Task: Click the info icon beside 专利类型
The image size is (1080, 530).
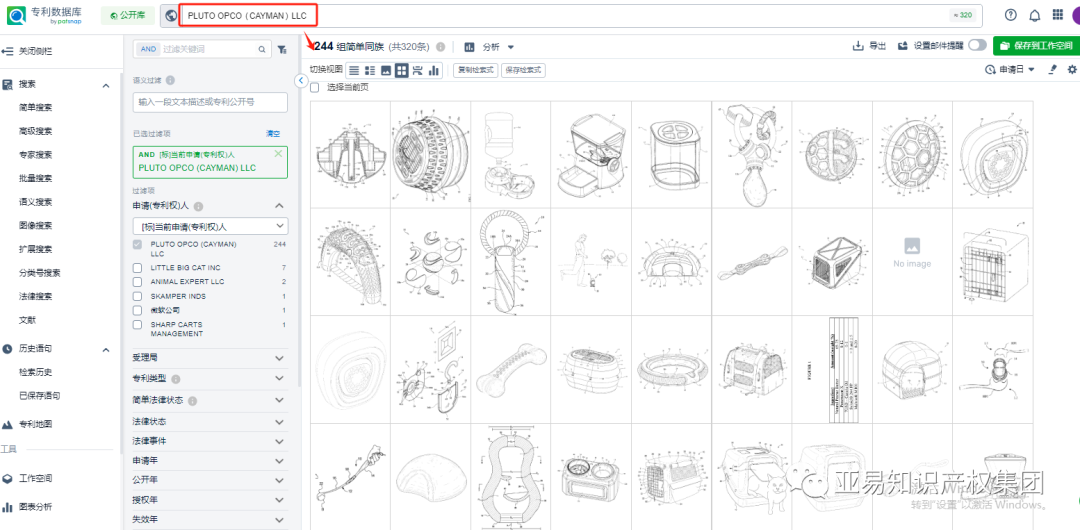Action: [176, 379]
